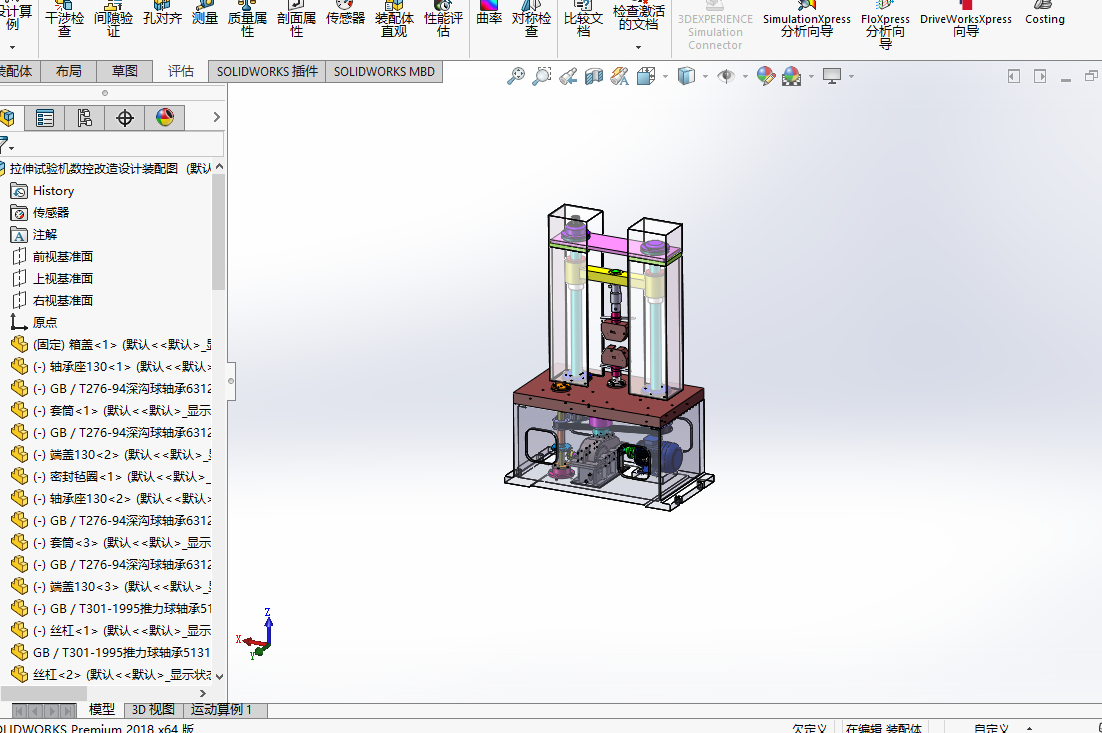
Task: Switch to the 评估 (Evaluate) tab
Action: tap(181, 71)
